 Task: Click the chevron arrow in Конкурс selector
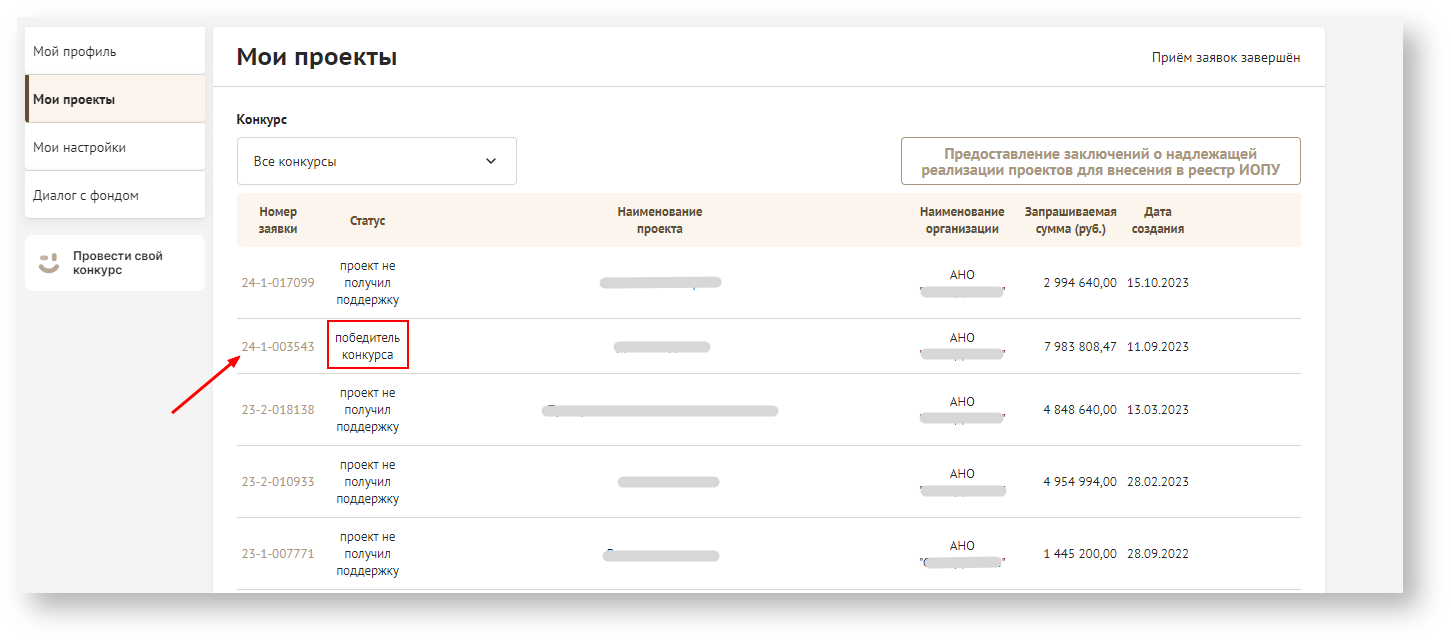tap(491, 161)
